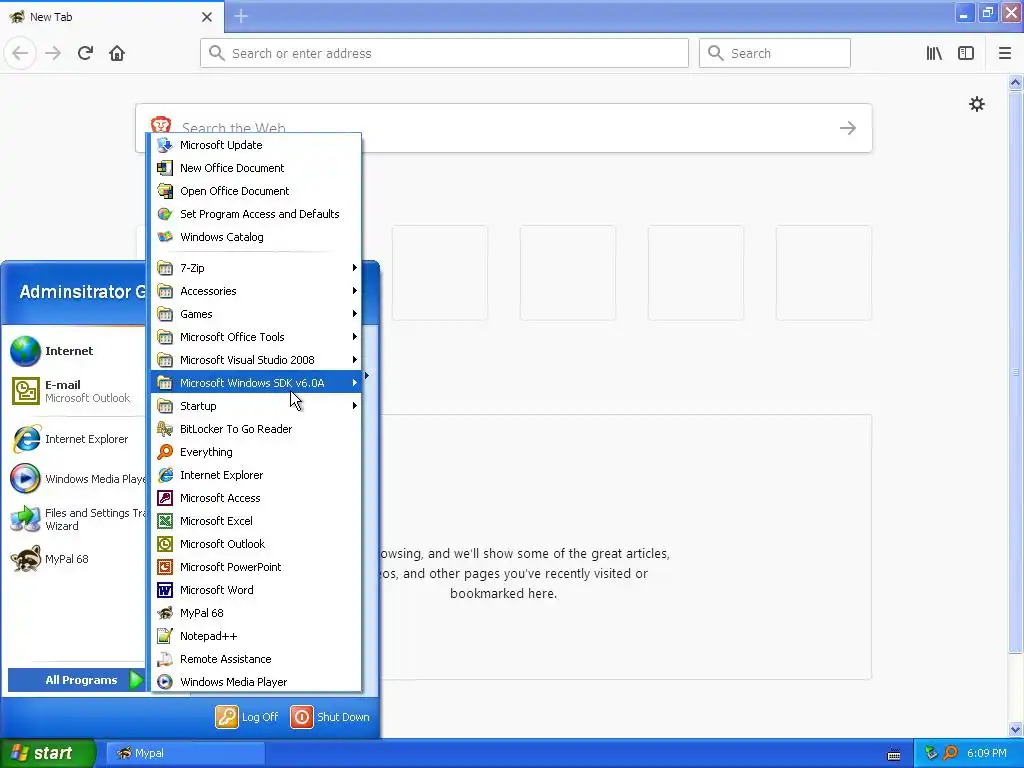Go back with the back arrow
The height and width of the screenshot is (768, 1024).
click(x=20, y=53)
